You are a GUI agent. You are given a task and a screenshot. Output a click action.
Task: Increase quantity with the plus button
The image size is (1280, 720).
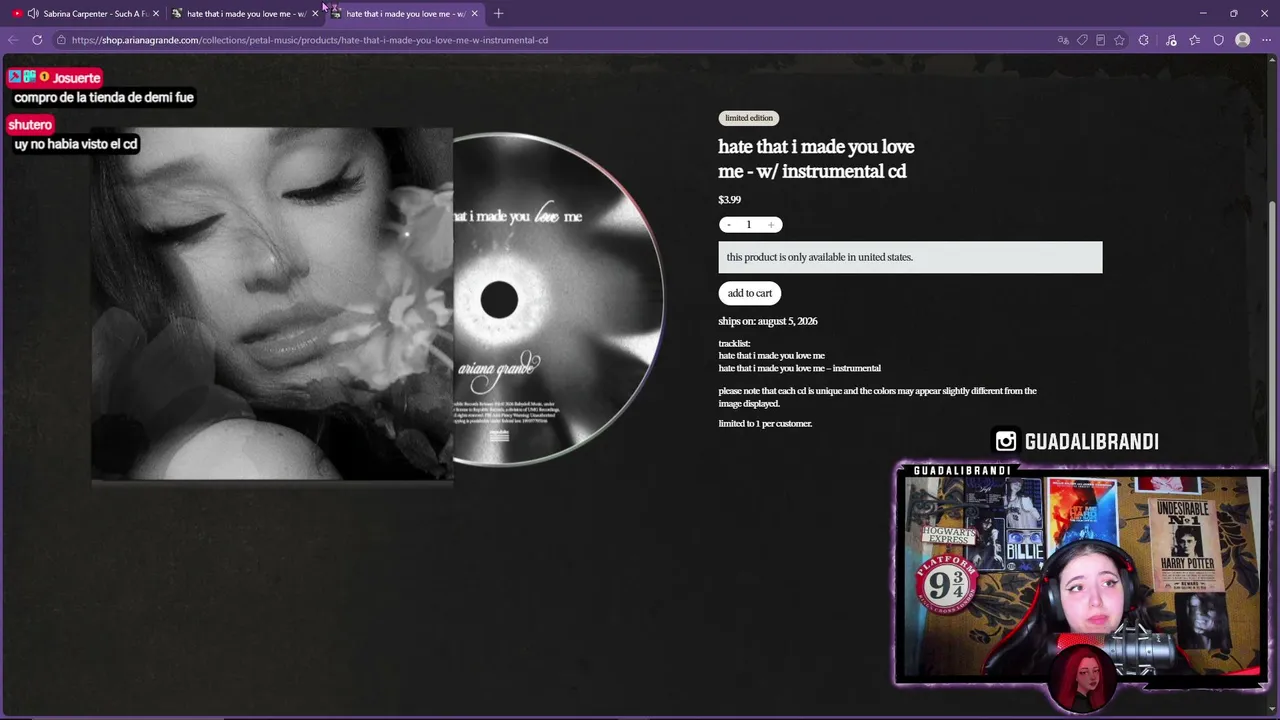click(771, 225)
